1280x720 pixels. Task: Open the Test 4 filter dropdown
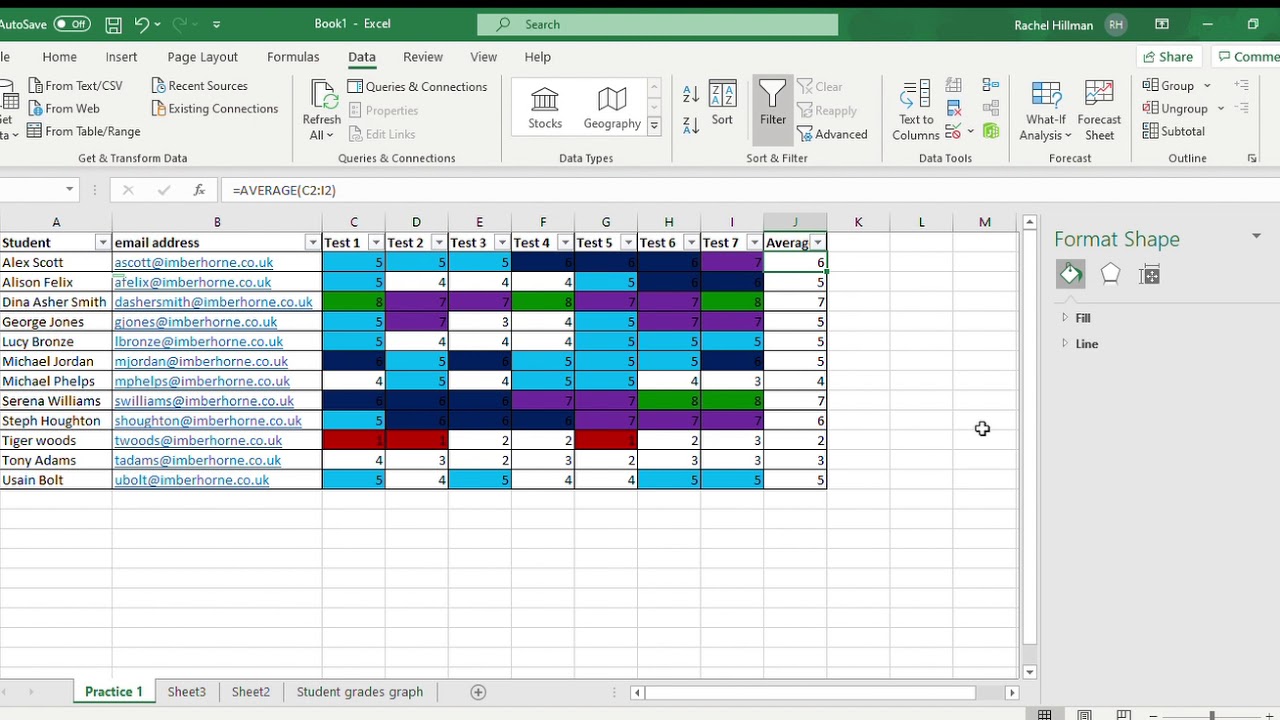pyautogui.click(x=565, y=243)
